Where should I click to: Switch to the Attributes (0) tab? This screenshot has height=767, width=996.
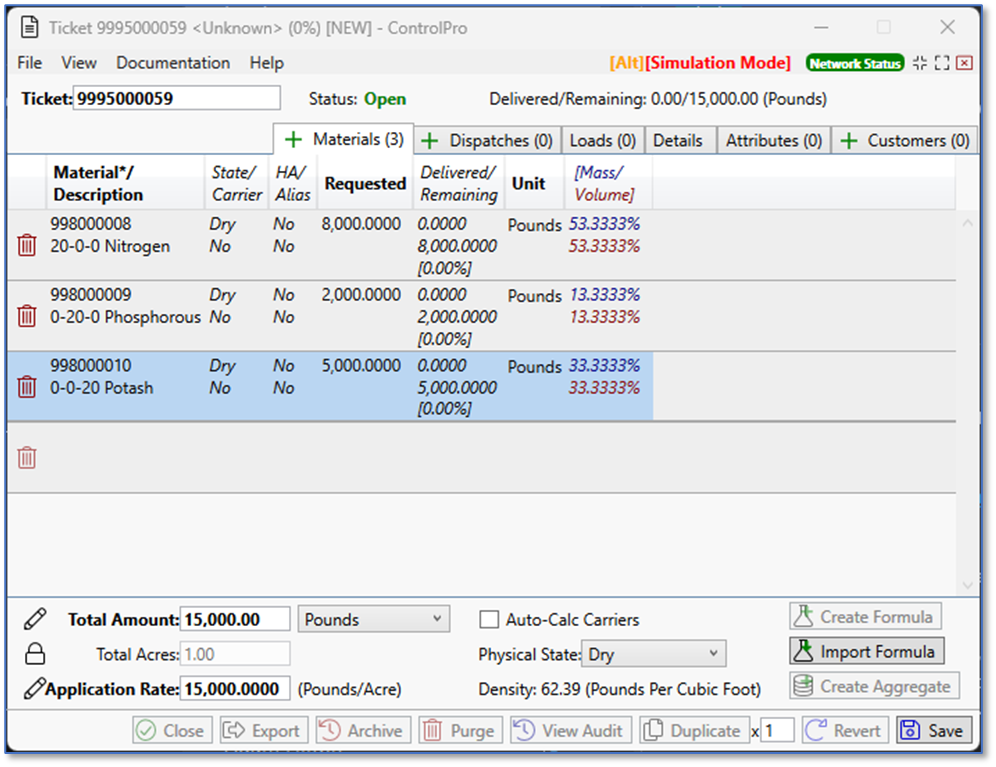pos(773,141)
